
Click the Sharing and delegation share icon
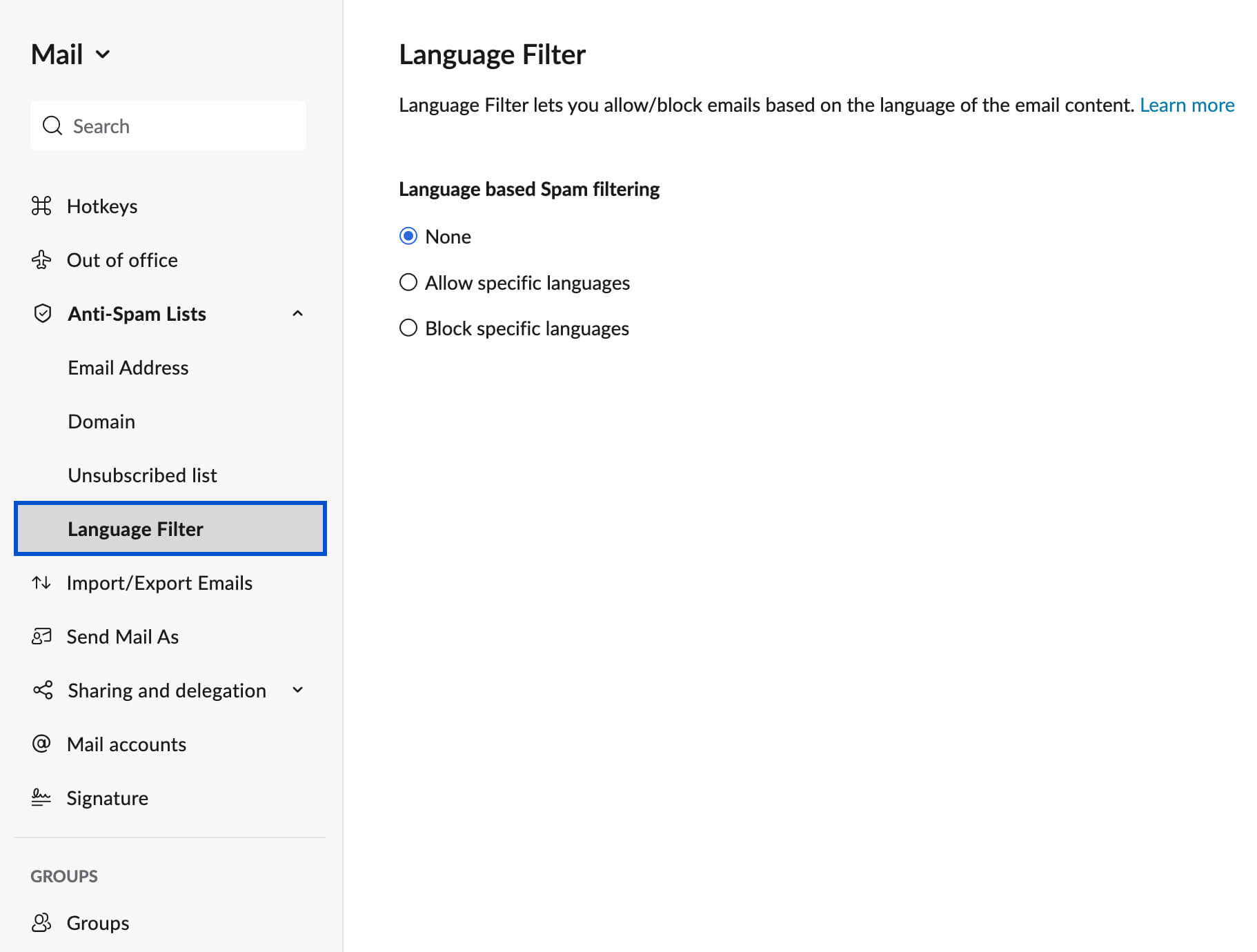pos(41,690)
